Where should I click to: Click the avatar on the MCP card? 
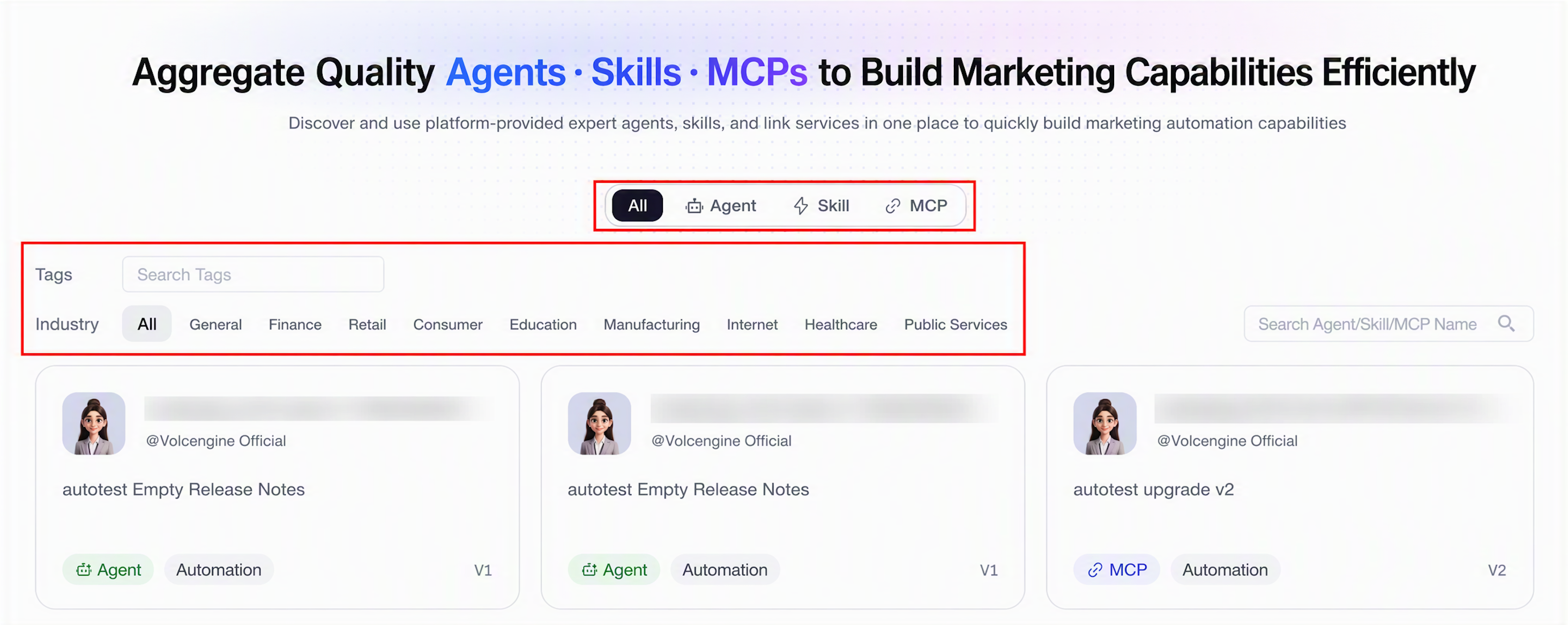tap(1105, 423)
